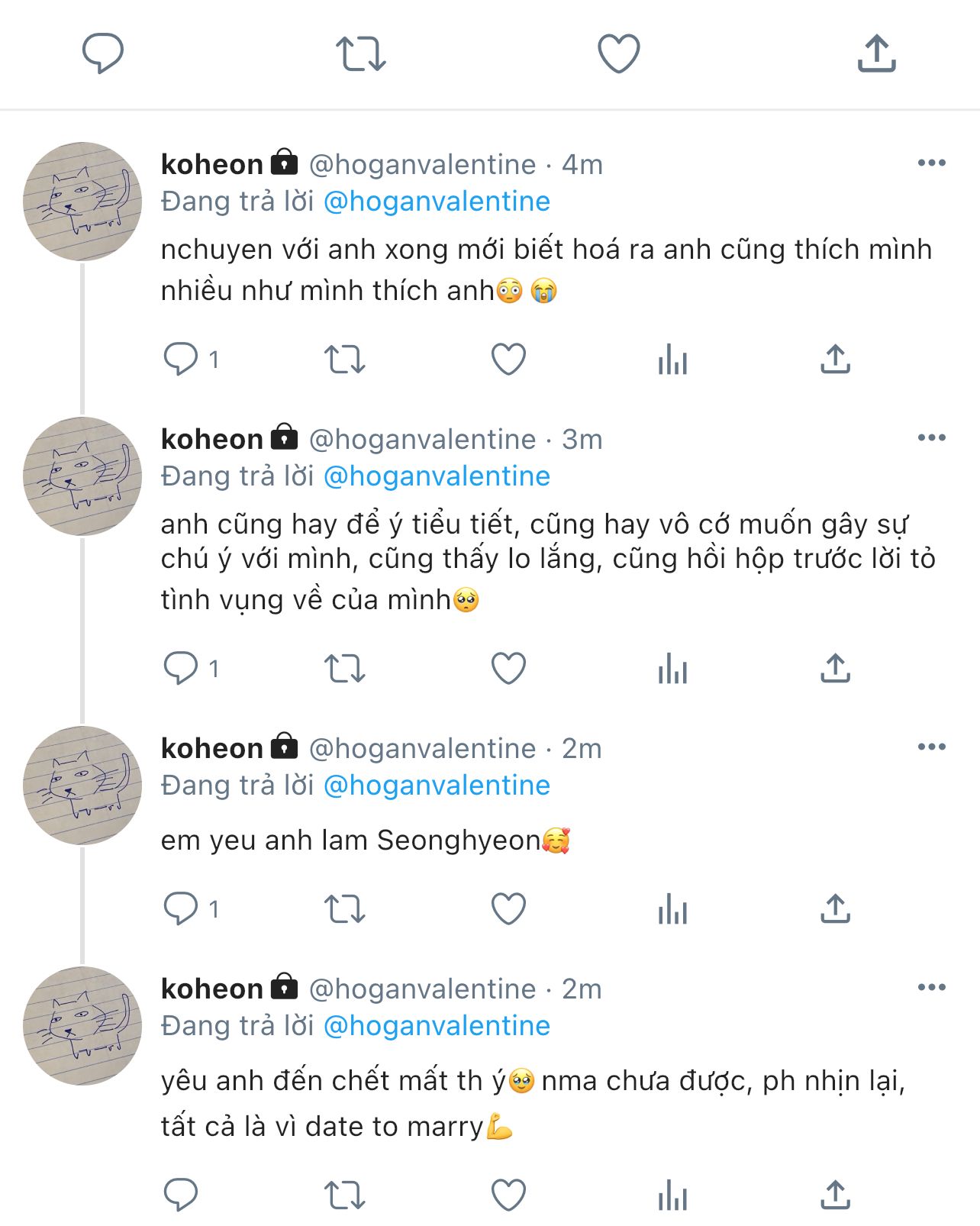Tap the share icon in the top bar

click(x=876, y=53)
